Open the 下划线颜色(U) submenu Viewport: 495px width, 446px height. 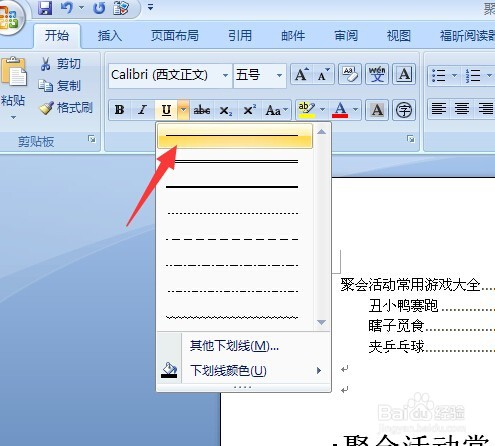click(243, 370)
